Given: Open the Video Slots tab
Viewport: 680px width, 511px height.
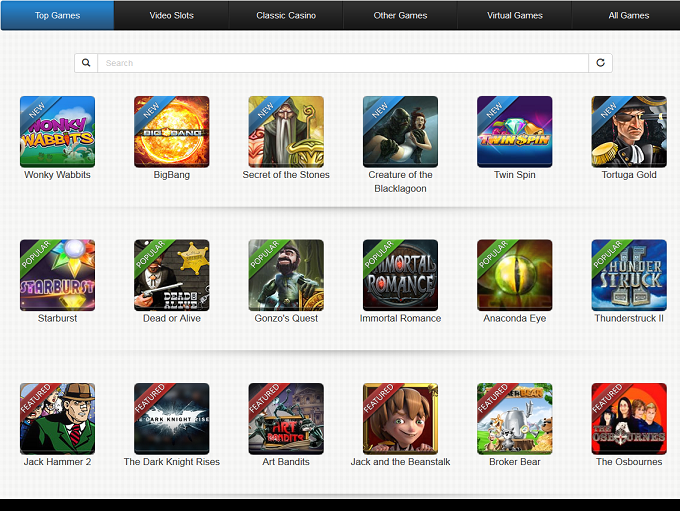Looking at the screenshot, I should point(172,16).
